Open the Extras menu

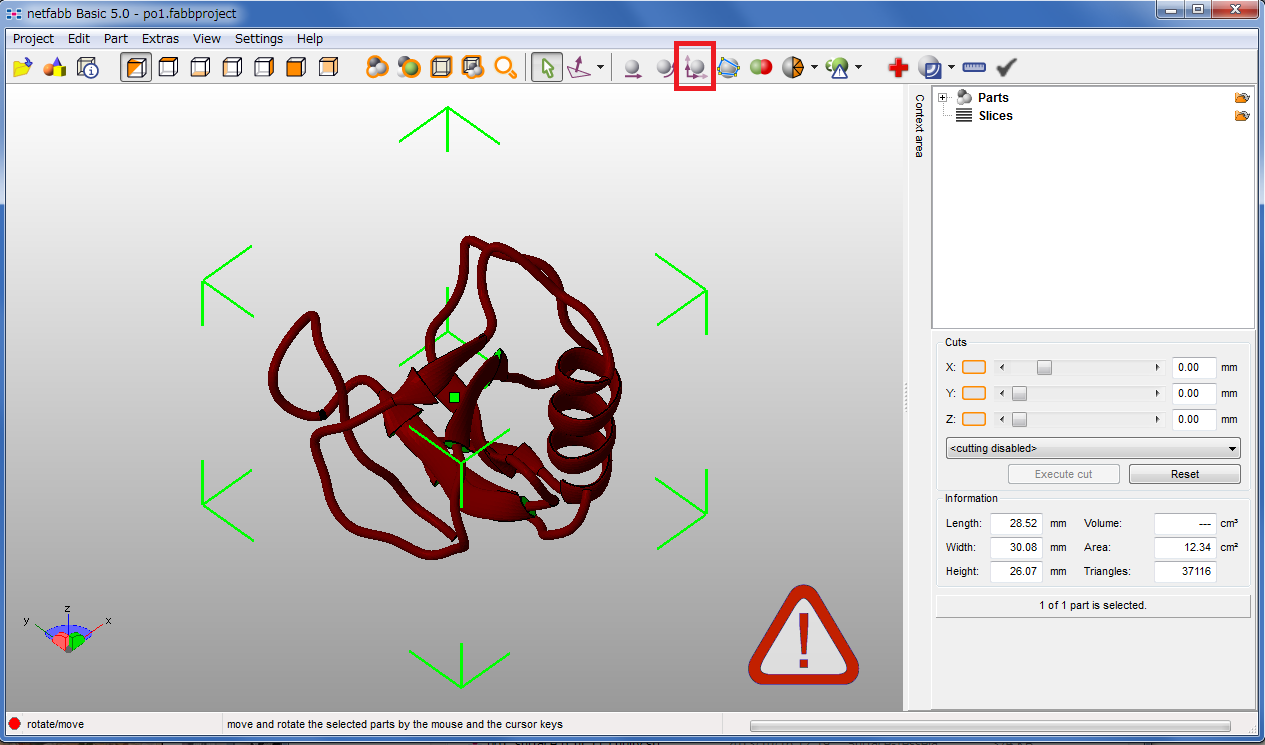coord(160,39)
